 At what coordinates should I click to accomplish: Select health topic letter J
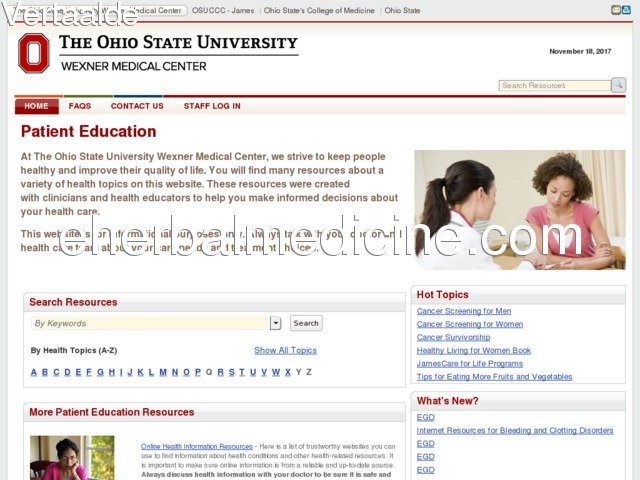point(130,372)
